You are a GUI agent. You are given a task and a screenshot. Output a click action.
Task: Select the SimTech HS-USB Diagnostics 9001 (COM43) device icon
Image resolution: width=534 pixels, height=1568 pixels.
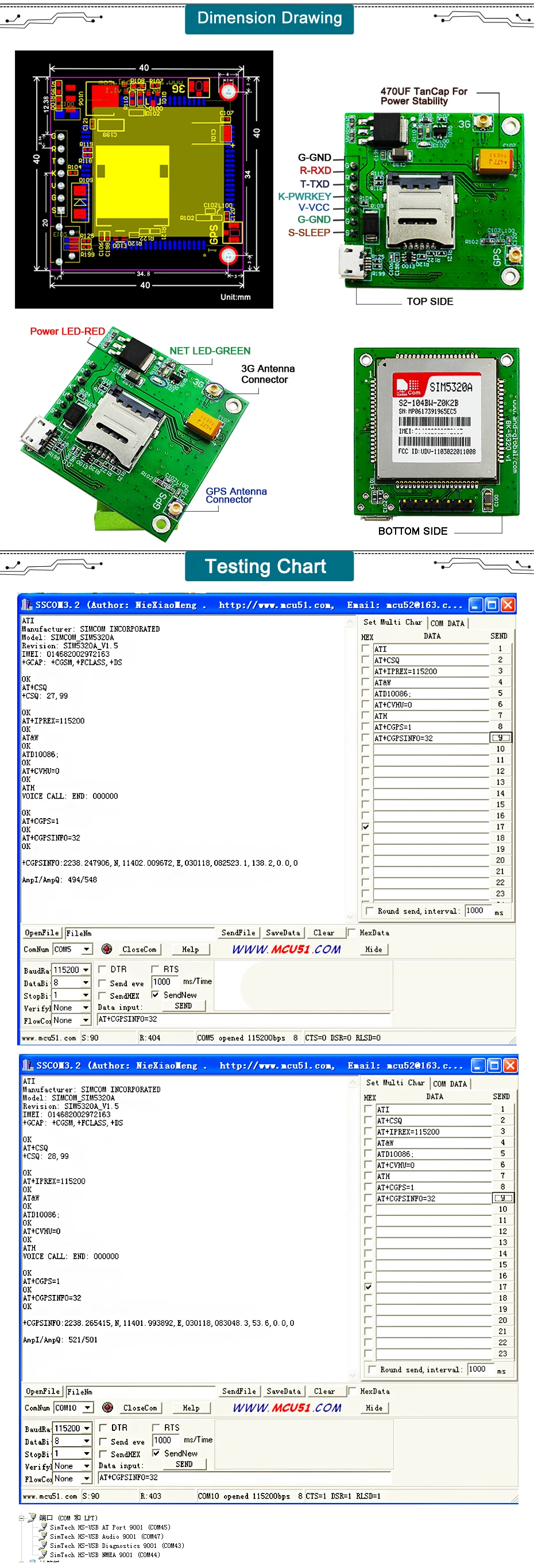click(x=44, y=1546)
